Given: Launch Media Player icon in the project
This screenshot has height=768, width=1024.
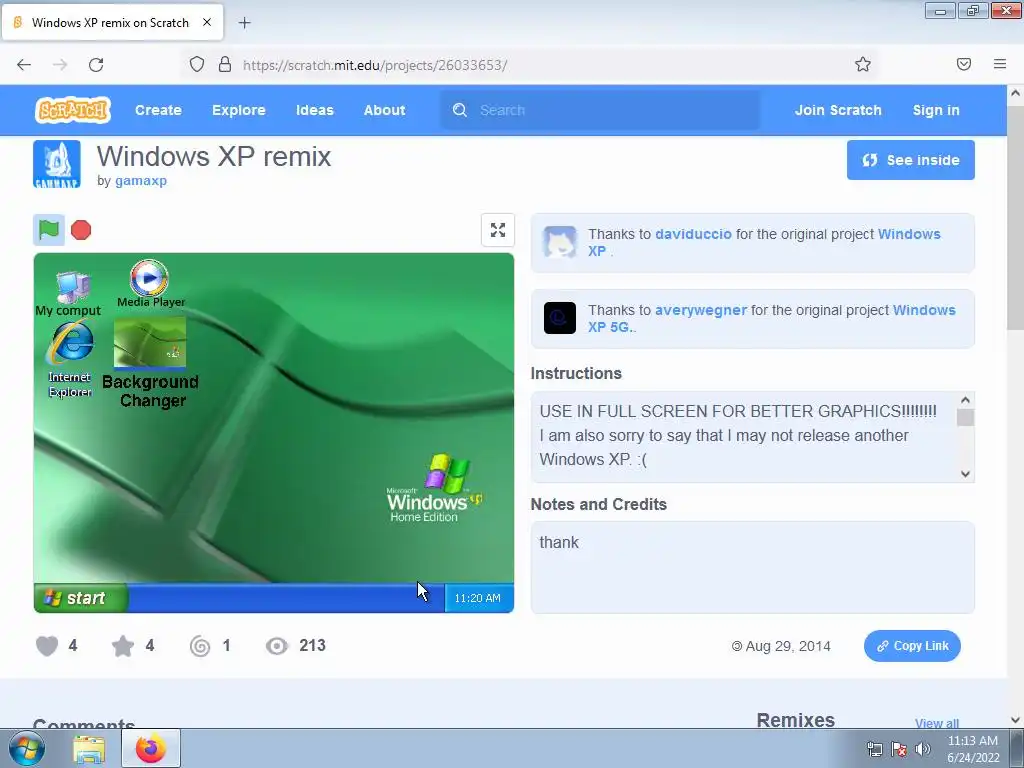Looking at the screenshot, I should [150, 284].
